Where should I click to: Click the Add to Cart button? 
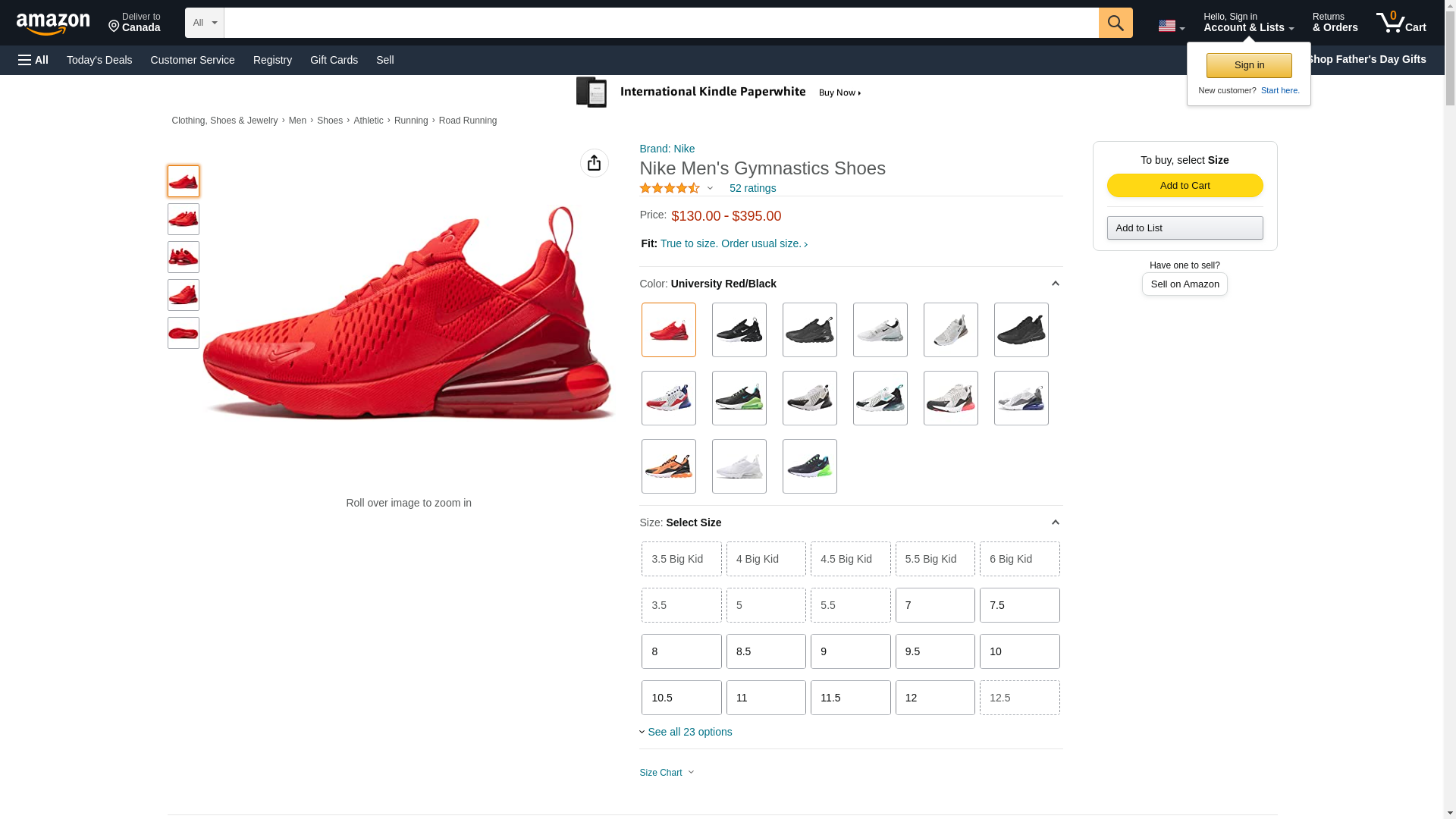tap(1184, 186)
